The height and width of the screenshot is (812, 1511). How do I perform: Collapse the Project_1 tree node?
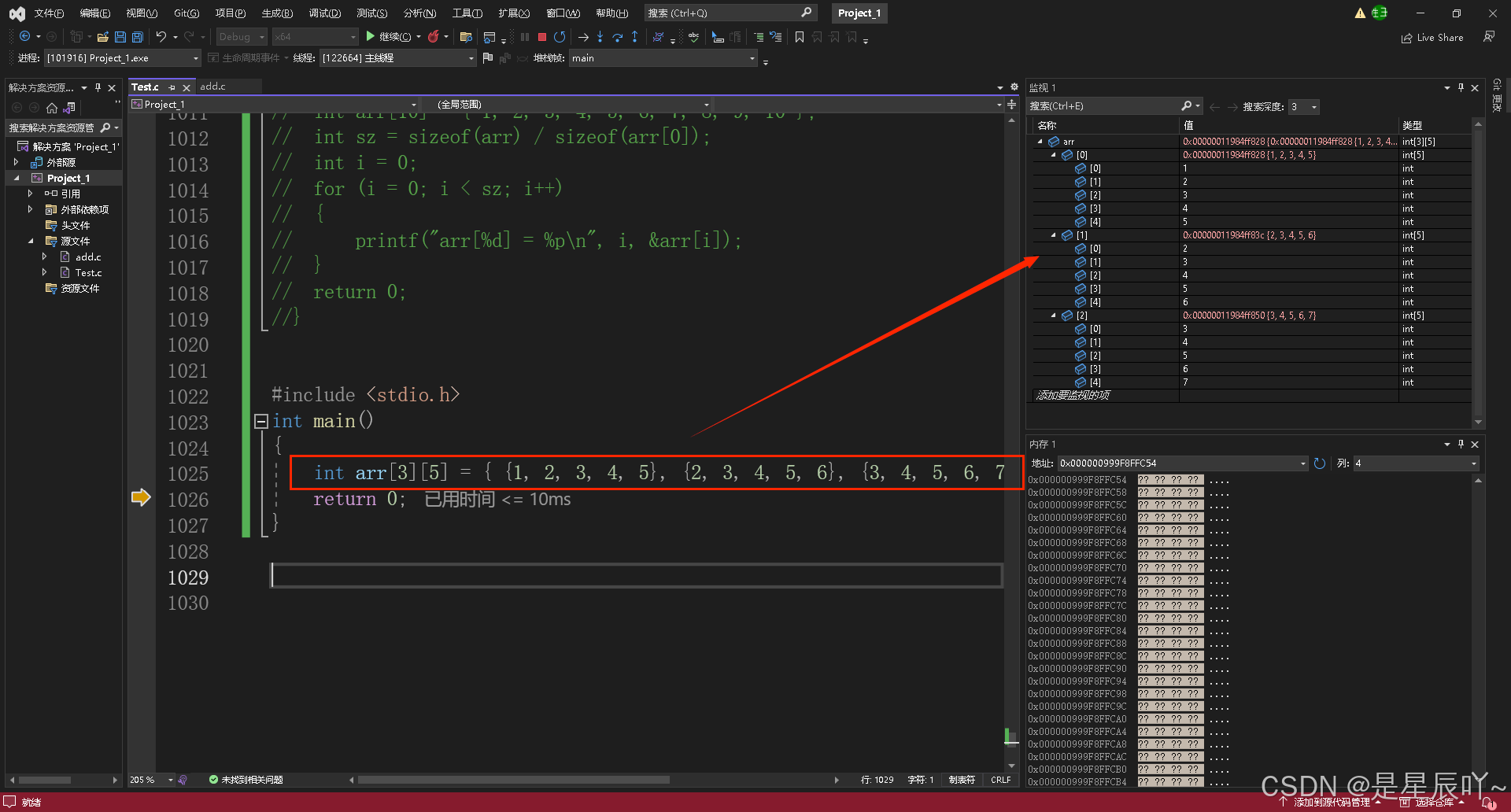point(17,179)
